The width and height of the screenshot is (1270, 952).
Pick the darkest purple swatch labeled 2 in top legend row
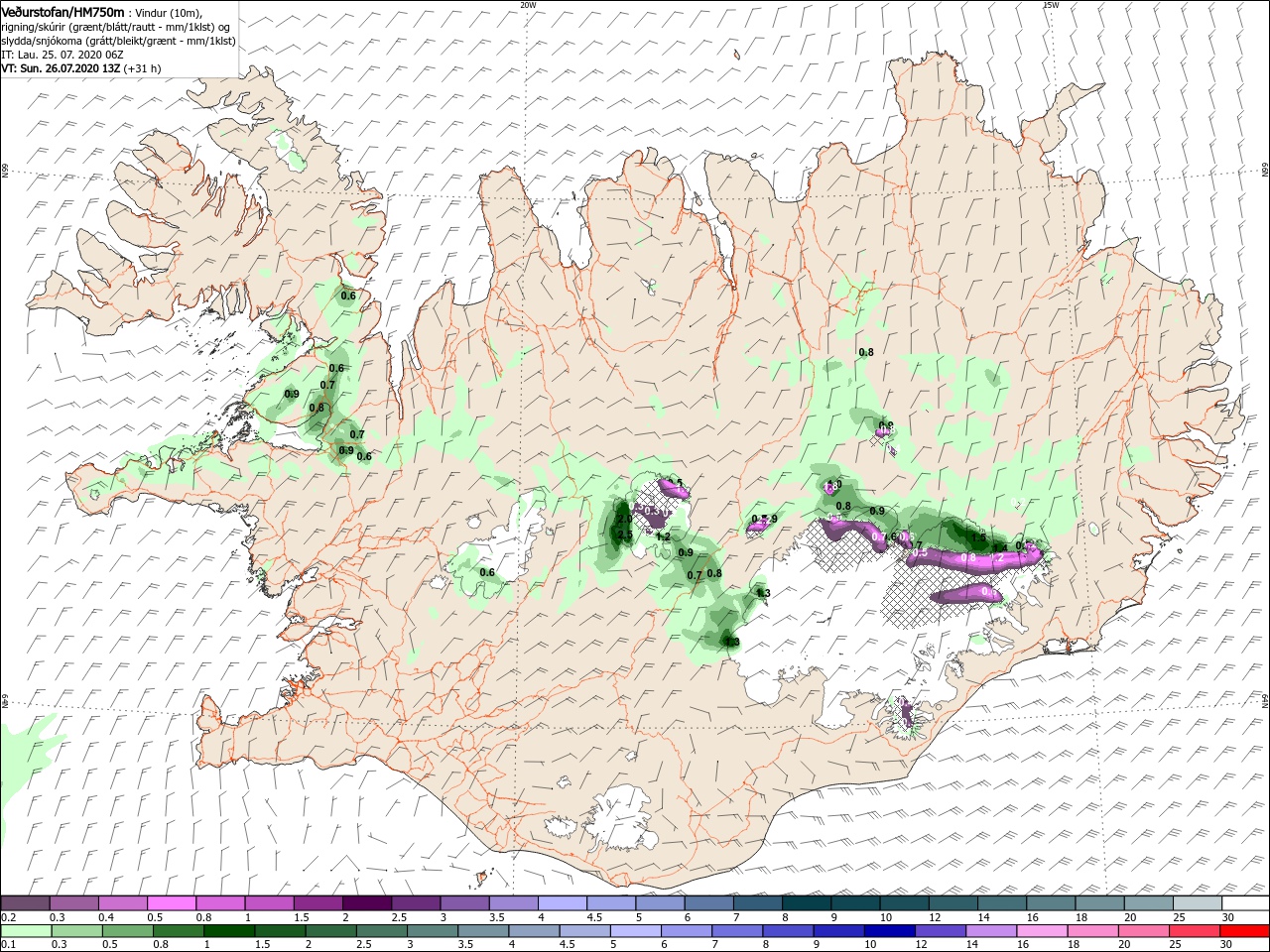[x=366, y=903]
